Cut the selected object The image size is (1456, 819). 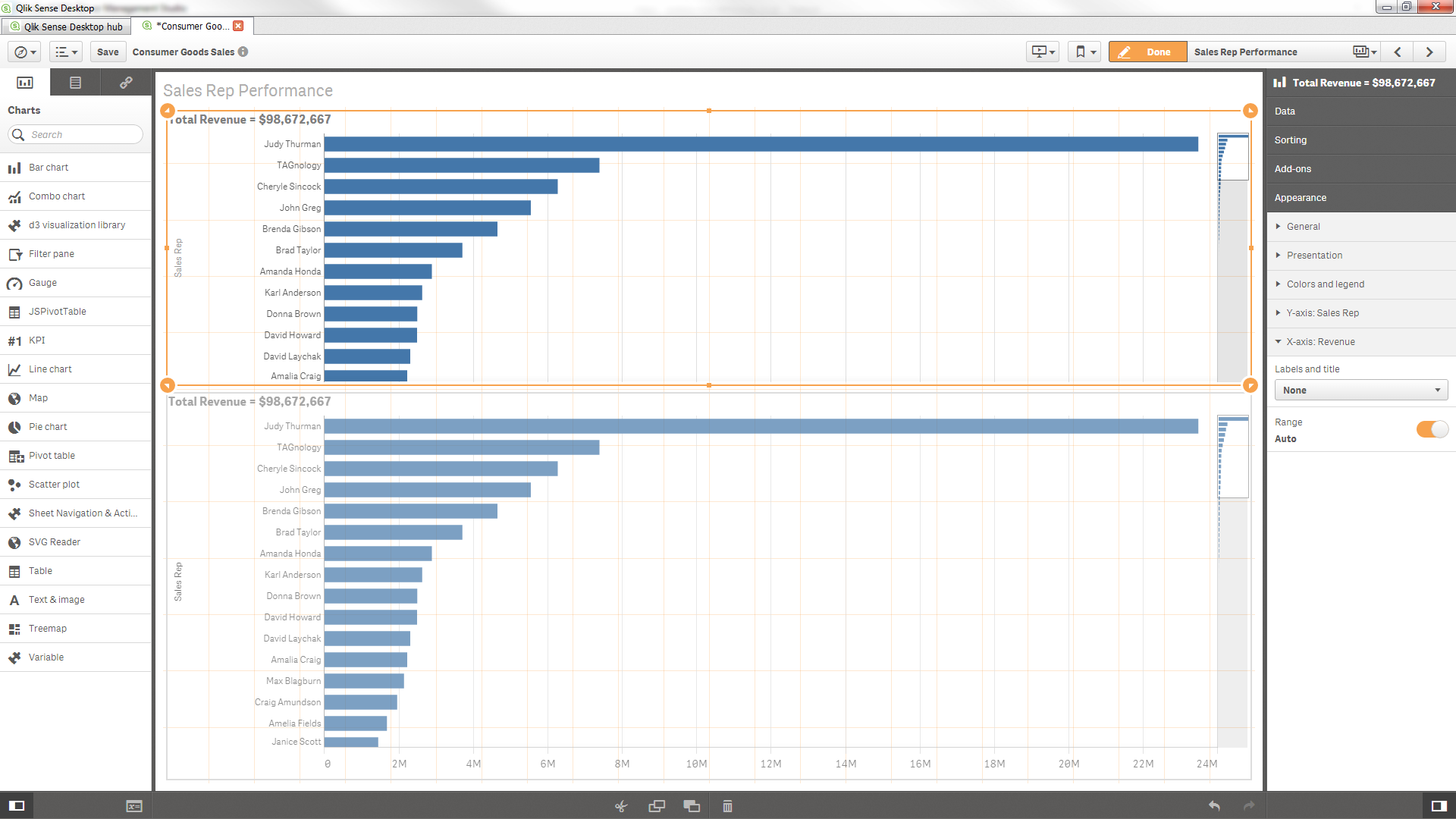click(x=621, y=806)
